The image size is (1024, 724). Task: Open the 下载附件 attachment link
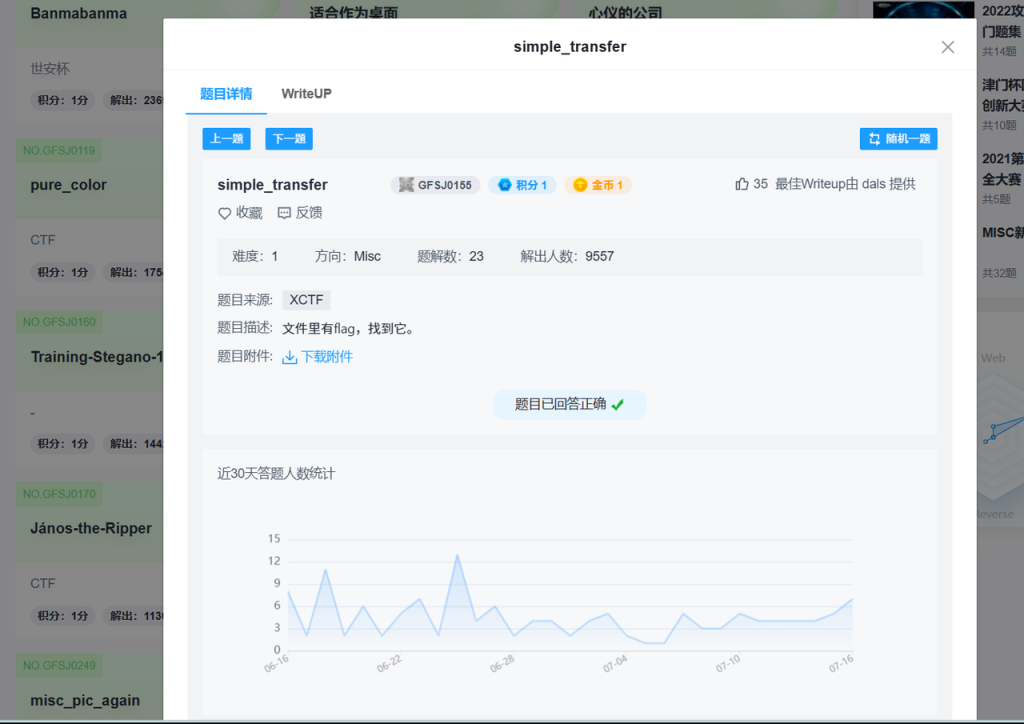(x=327, y=357)
